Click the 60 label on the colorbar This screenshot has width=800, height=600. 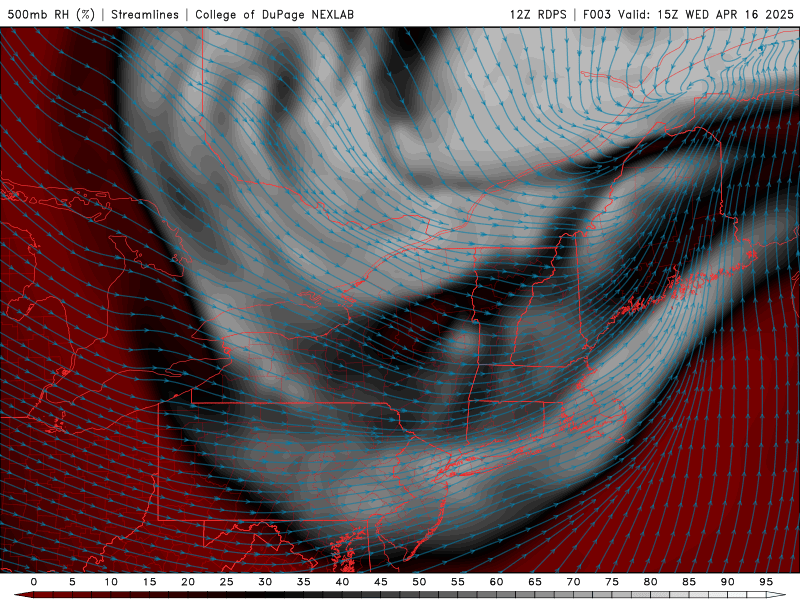(x=496, y=582)
